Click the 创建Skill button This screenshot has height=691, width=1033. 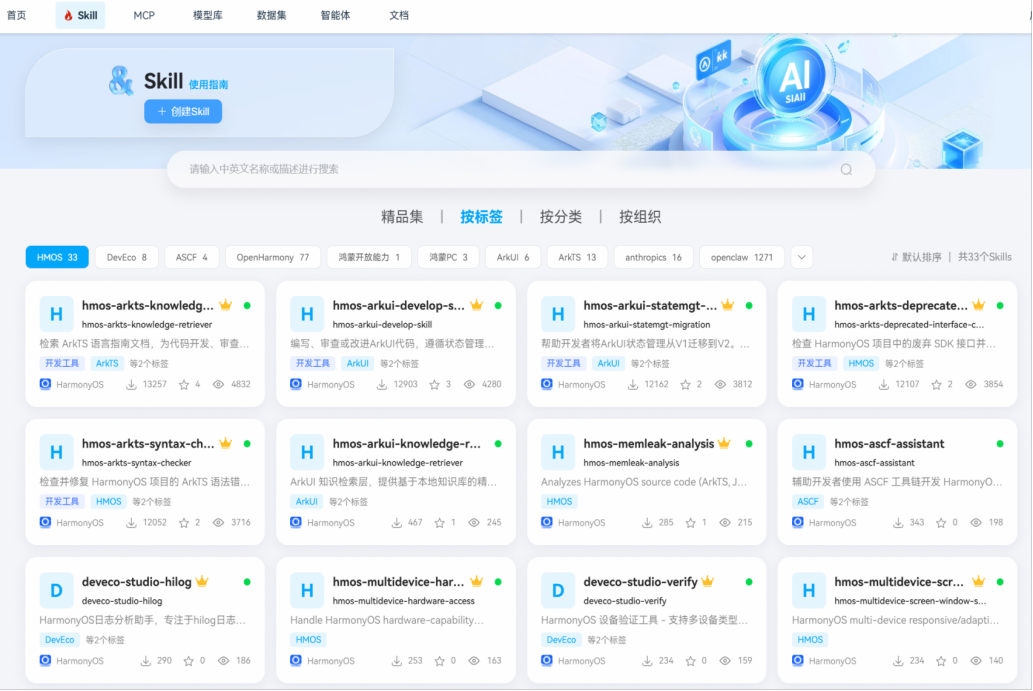point(183,111)
